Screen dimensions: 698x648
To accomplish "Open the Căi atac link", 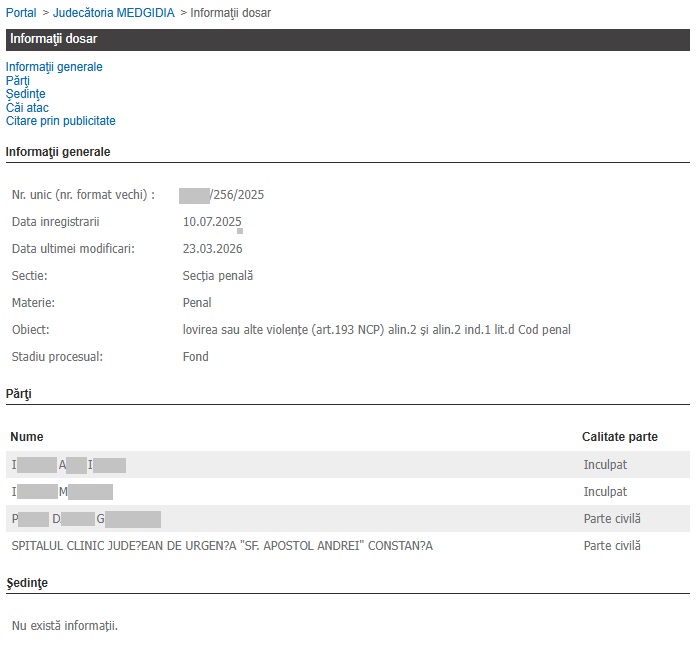I will (x=27, y=108).
